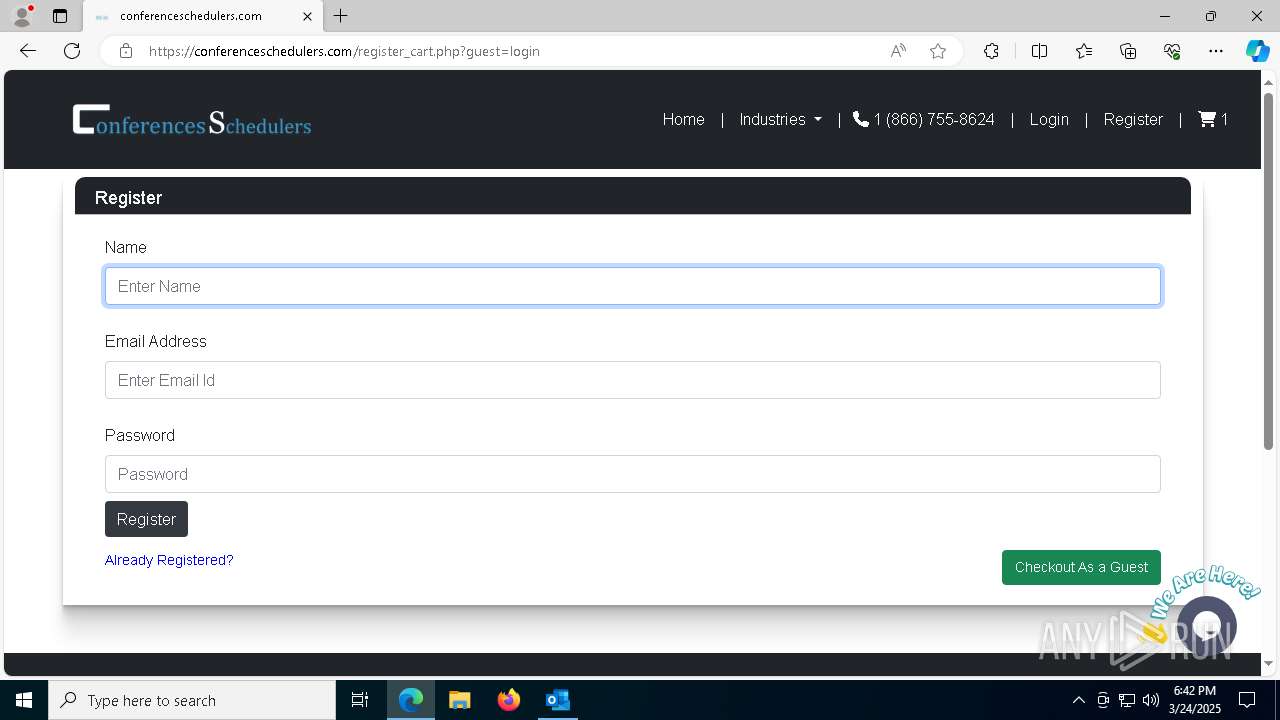Viewport: 1280px width, 720px height.
Task: Click the browser Back arrow
Action: coord(28,51)
